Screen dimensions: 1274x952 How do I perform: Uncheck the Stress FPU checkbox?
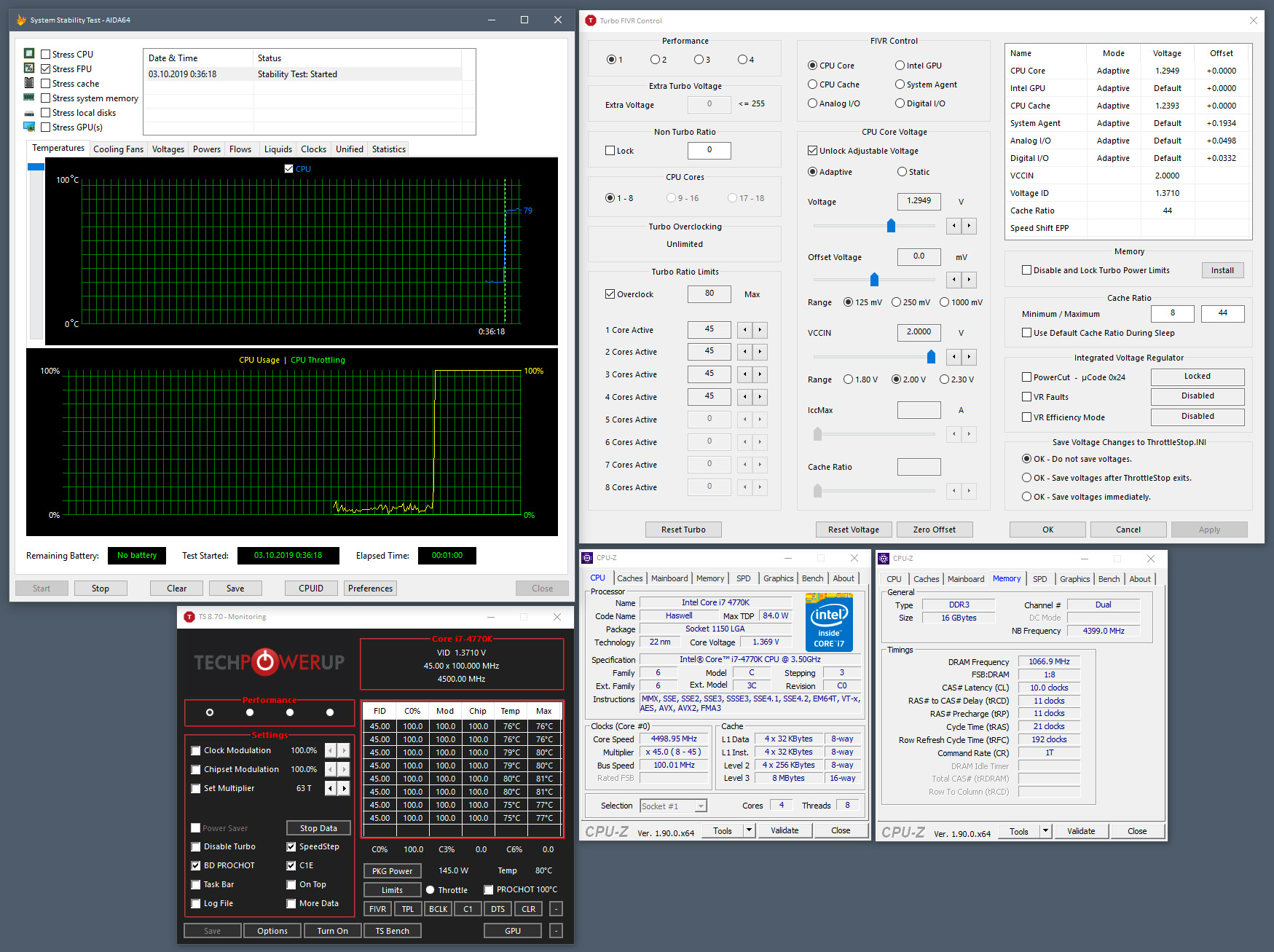(x=46, y=69)
